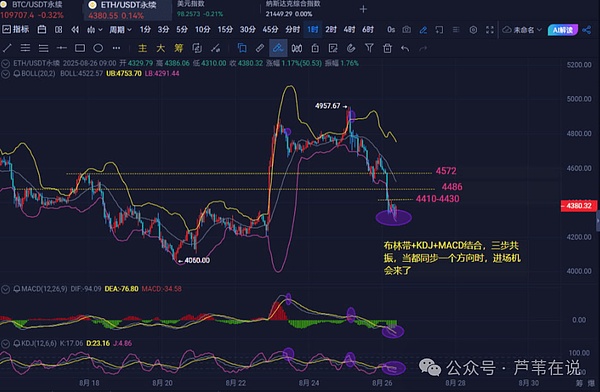Switch to 纳斯达克综合指数 tab
This screenshot has width=600, height=392.
294,9
